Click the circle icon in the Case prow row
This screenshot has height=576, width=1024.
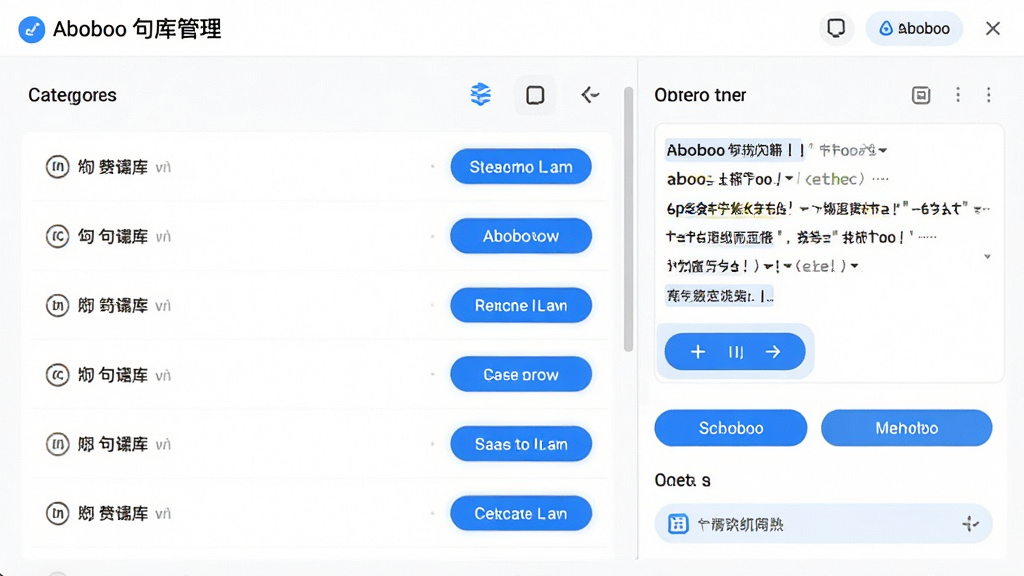tap(57, 375)
